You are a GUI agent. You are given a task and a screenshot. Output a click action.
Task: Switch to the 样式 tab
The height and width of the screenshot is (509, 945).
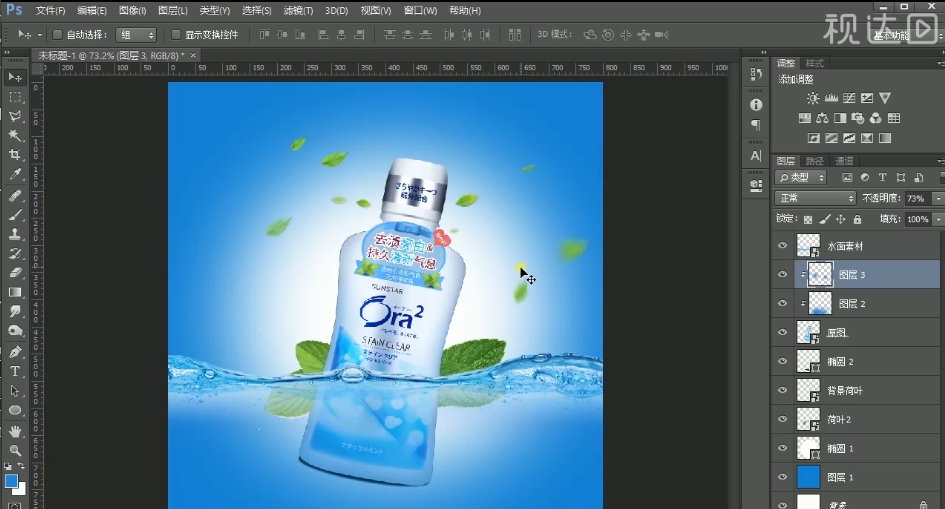tap(814, 63)
